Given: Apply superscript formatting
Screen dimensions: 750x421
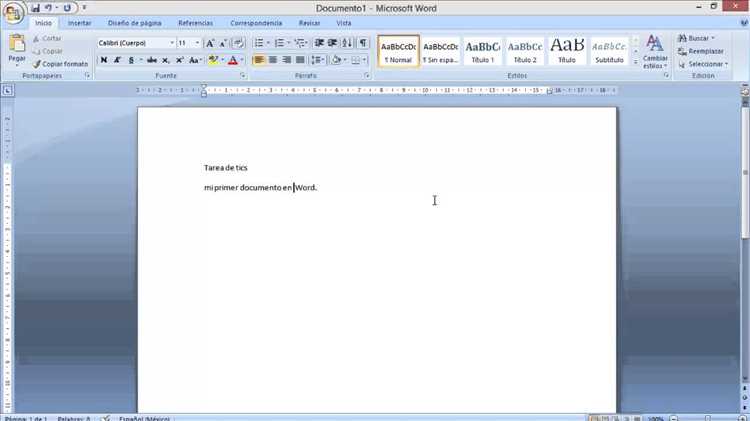Looking at the screenshot, I should click(179, 60).
